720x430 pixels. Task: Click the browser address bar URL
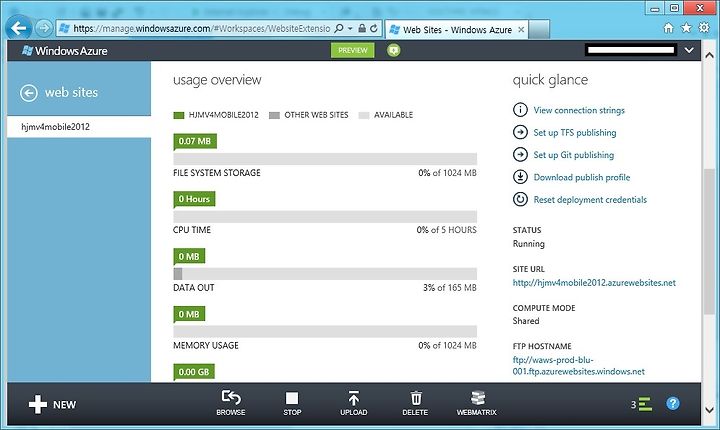[202, 28]
